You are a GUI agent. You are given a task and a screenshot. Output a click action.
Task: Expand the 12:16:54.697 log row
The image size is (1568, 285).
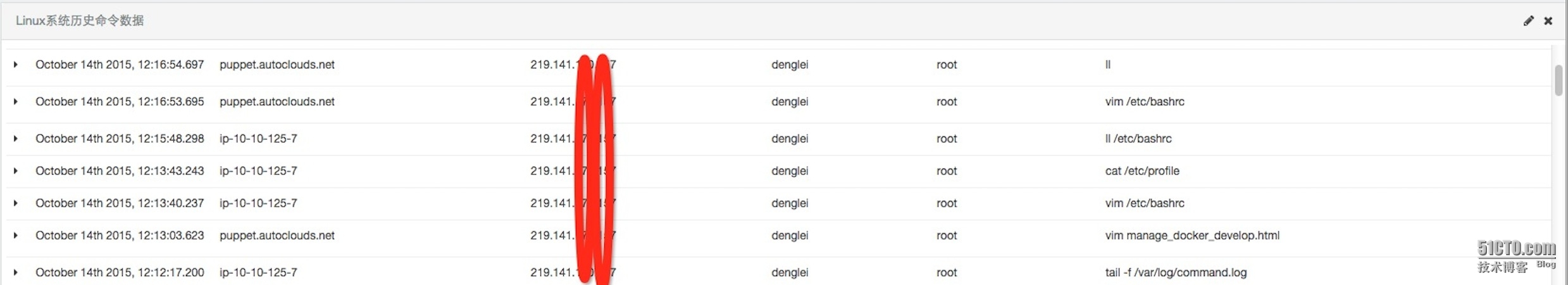point(15,65)
